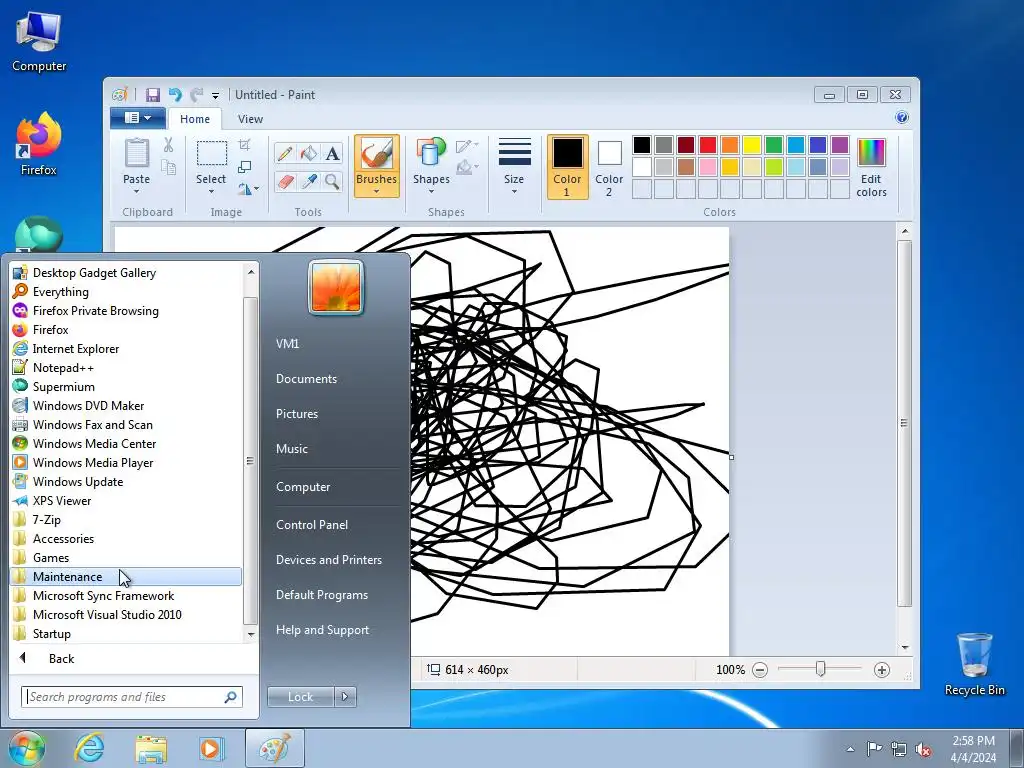Click the Action Center flag tray icon
The width and height of the screenshot is (1024, 768).
pyautogui.click(x=874, y=749)
